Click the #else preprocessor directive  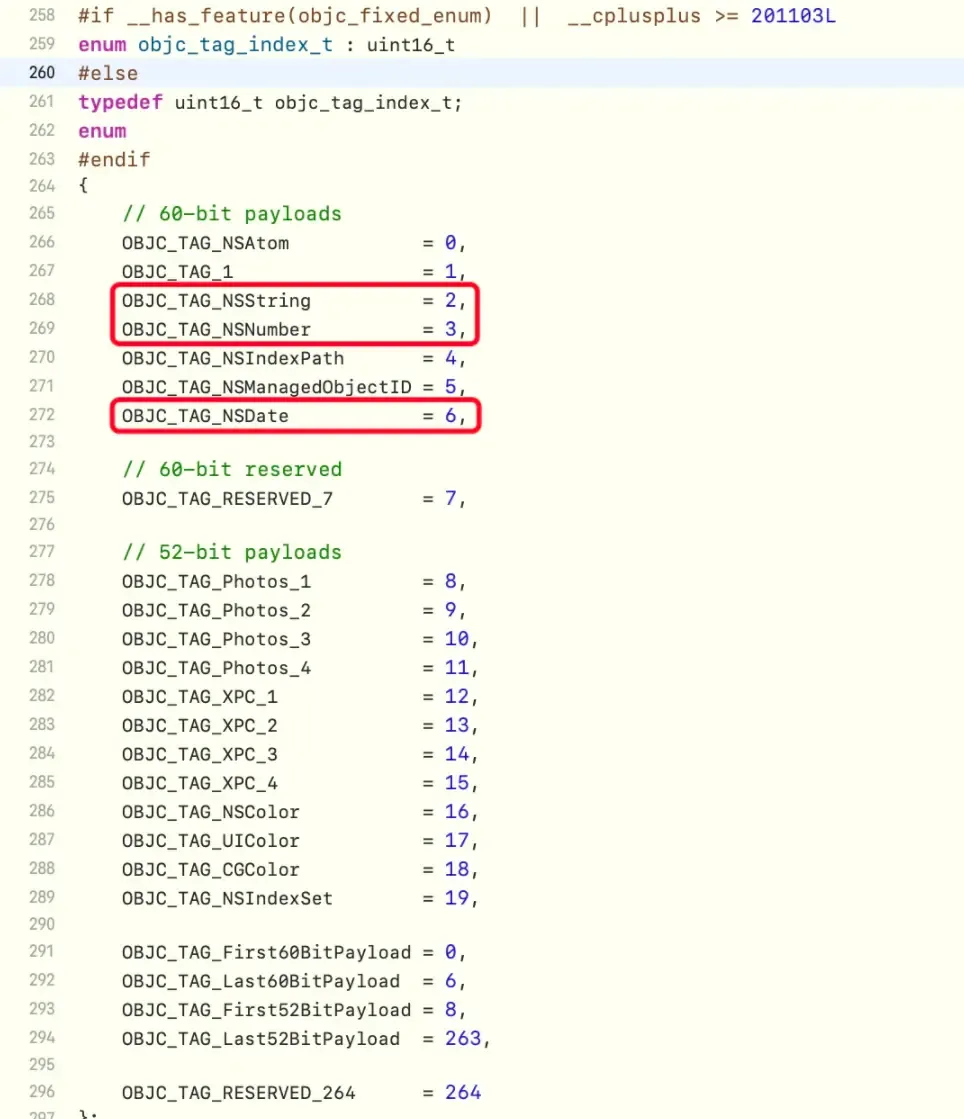(107, 73)
